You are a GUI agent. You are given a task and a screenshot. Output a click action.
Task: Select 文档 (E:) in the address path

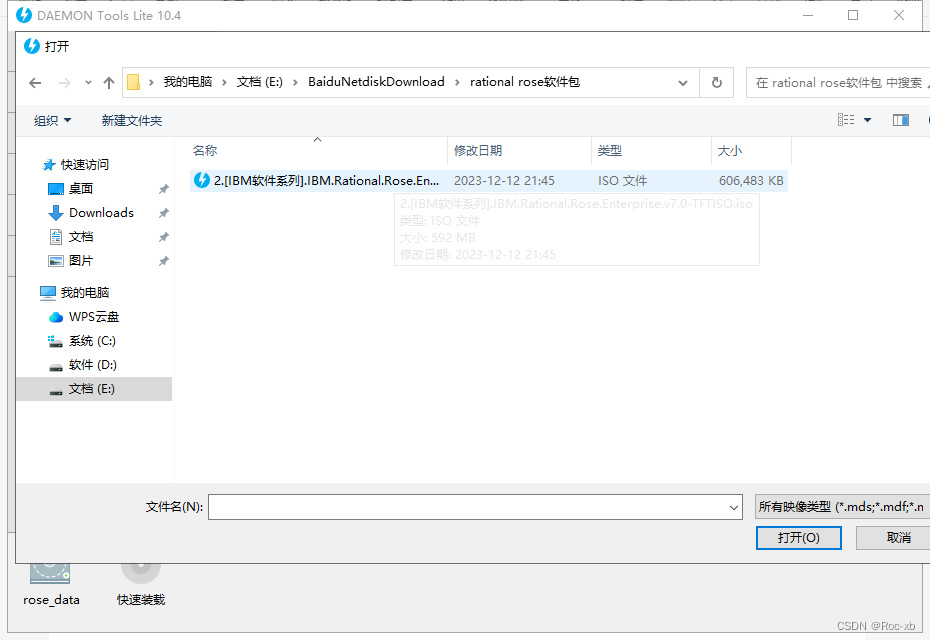point(260,82)
